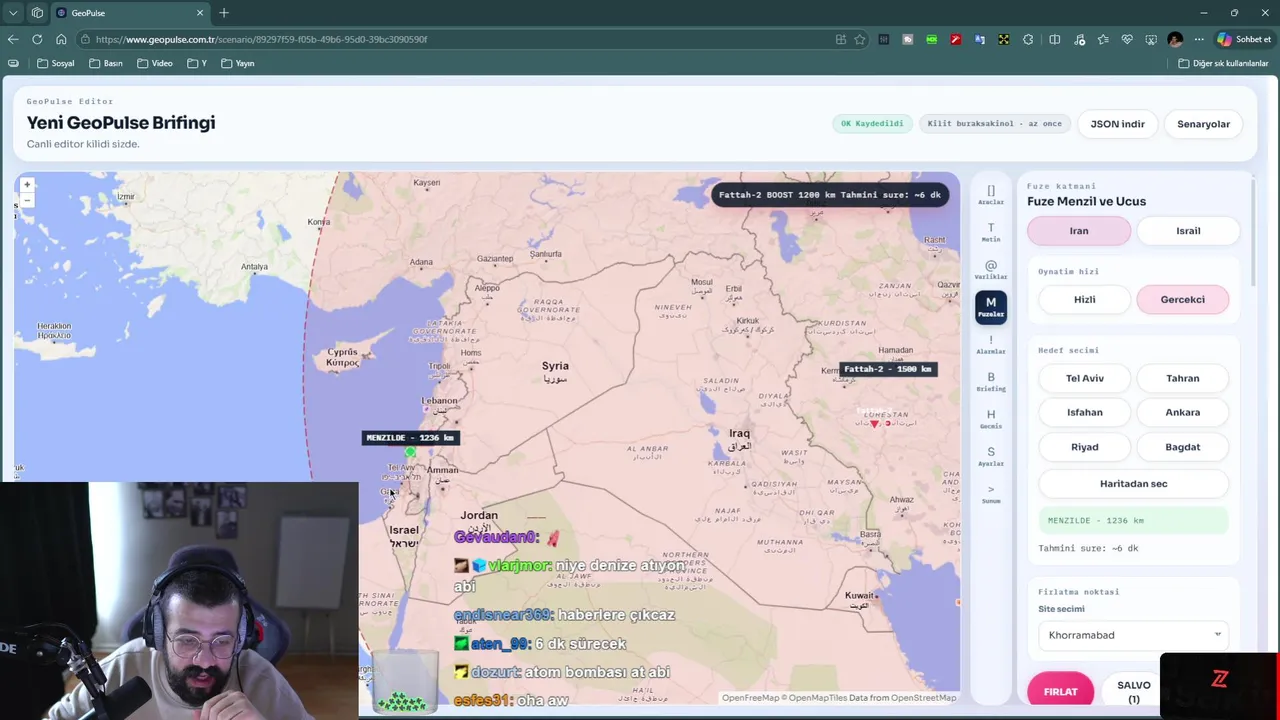Screen dimensions: 1280x720
Task: Choose Ankara as target
Action: click(x=1182, y=412)
